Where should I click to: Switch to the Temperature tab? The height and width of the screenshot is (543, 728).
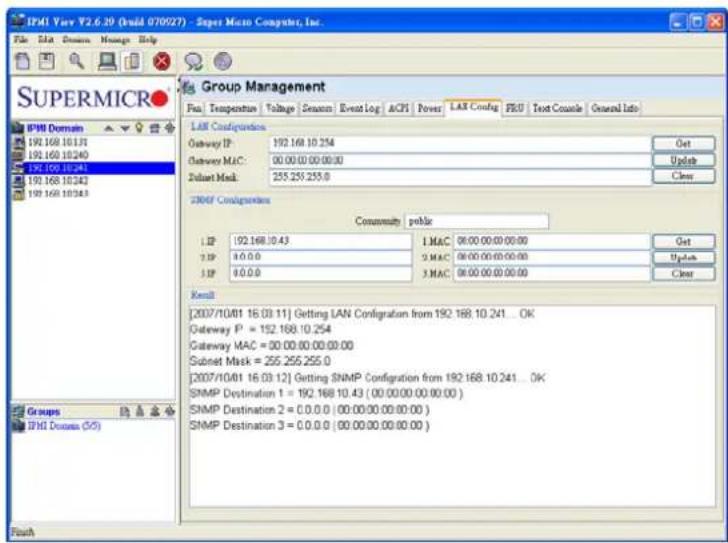pos(233,109)
